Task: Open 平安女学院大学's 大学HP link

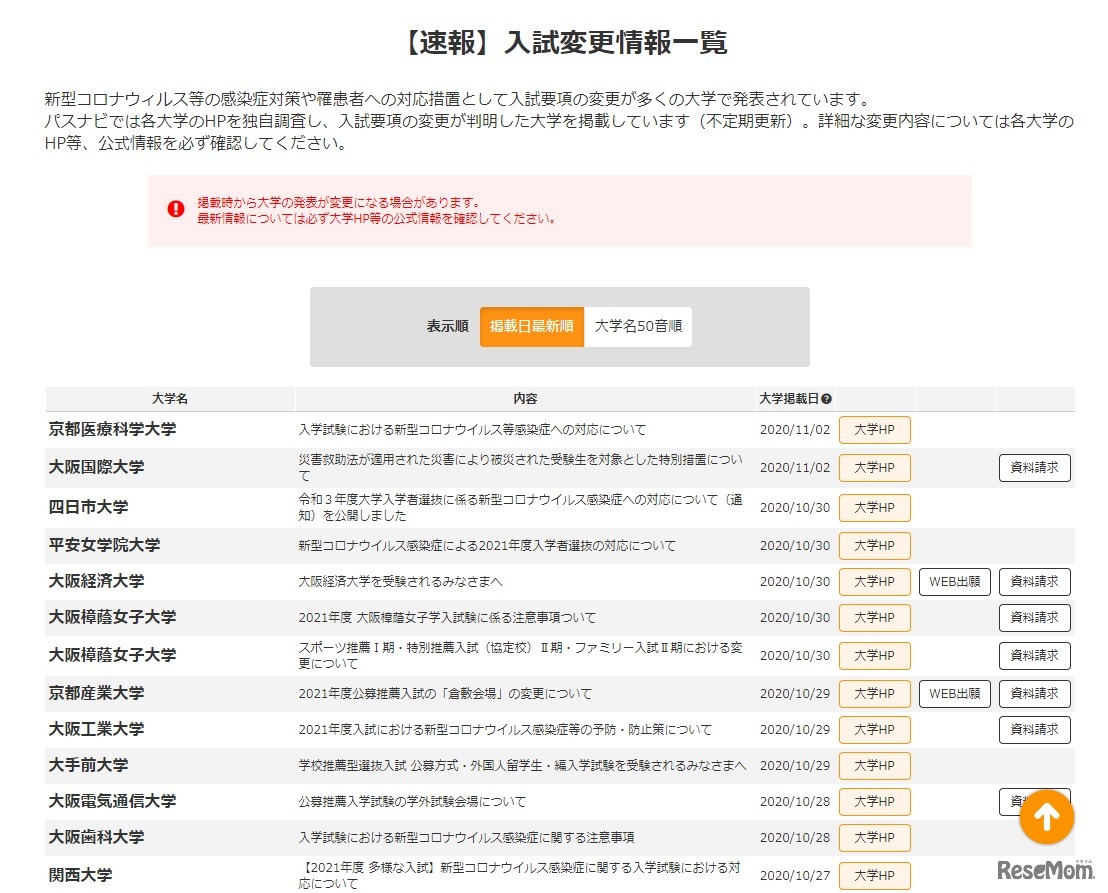Action: [x=874, y=545]
